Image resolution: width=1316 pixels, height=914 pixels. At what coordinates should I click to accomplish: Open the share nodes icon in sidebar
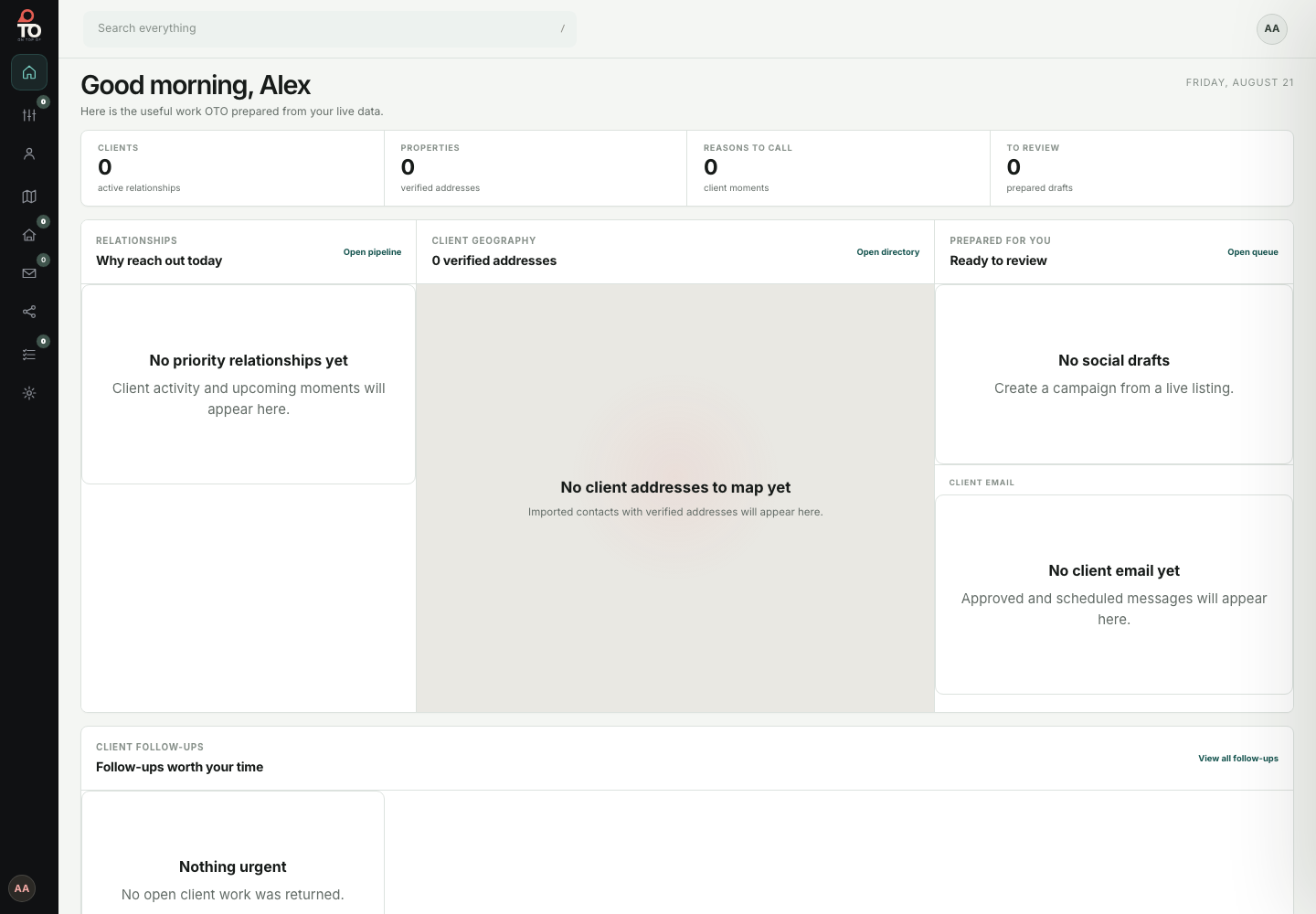pyautogui.click(x=29, y=312)
